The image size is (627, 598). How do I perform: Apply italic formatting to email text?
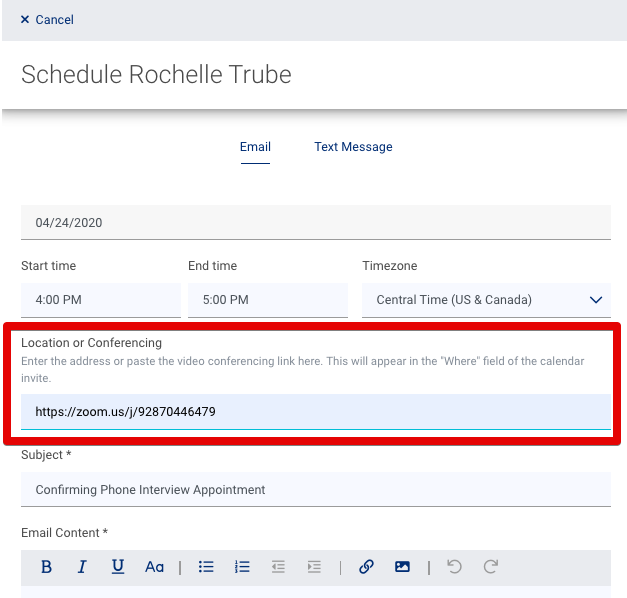click(x=82, y=567)
